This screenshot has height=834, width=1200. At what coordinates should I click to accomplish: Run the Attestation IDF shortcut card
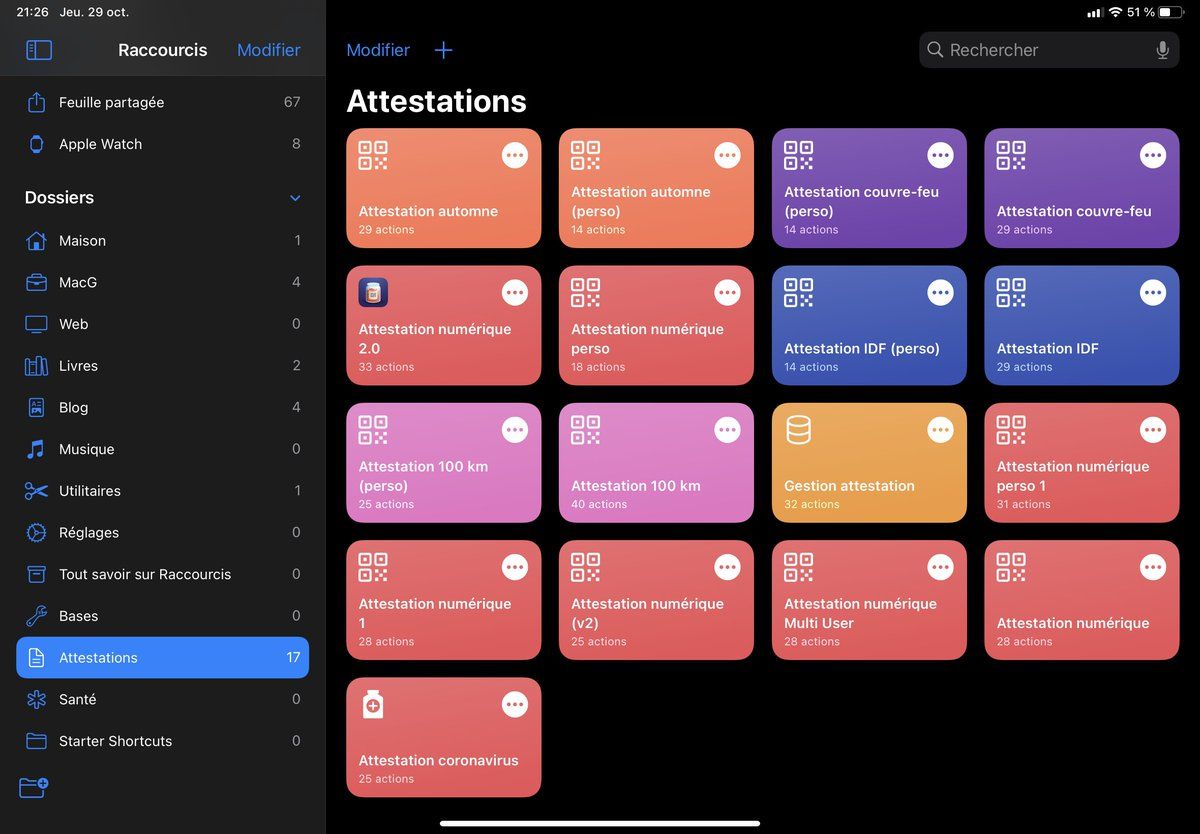pos(1082,325)
